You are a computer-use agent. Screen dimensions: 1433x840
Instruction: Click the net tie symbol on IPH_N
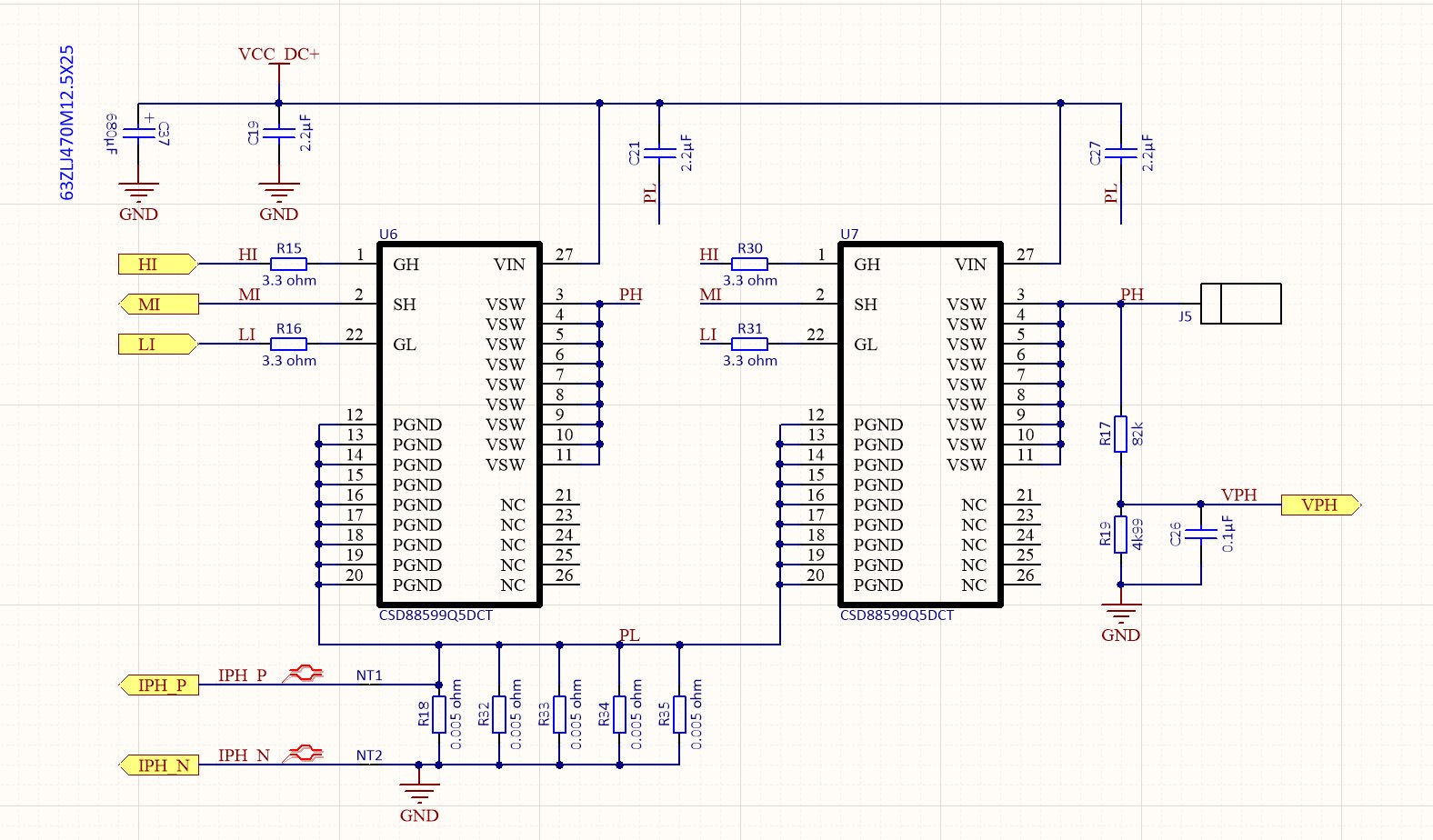pos(303,754)
